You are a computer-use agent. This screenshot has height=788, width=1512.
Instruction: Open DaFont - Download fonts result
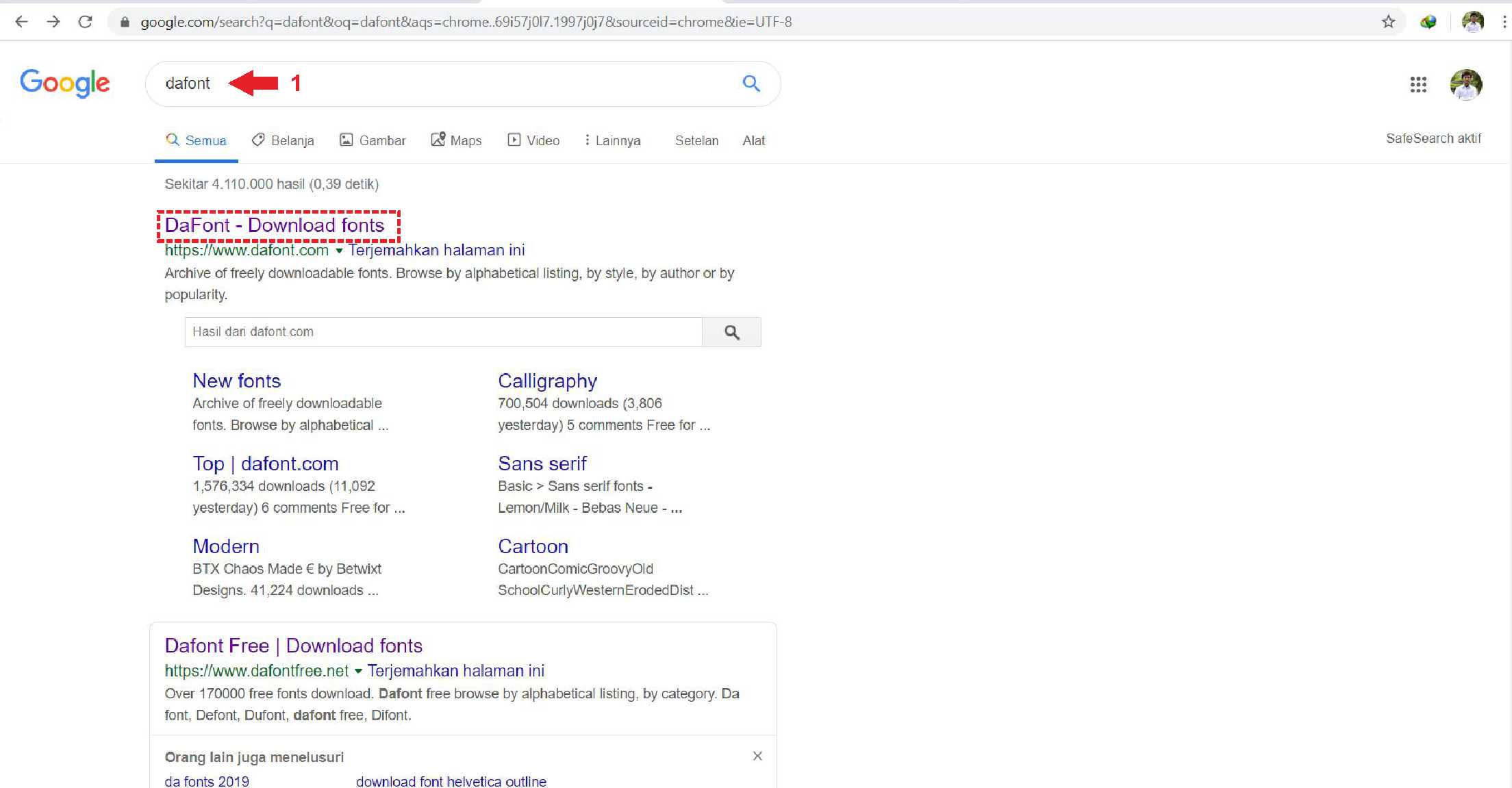275,225
